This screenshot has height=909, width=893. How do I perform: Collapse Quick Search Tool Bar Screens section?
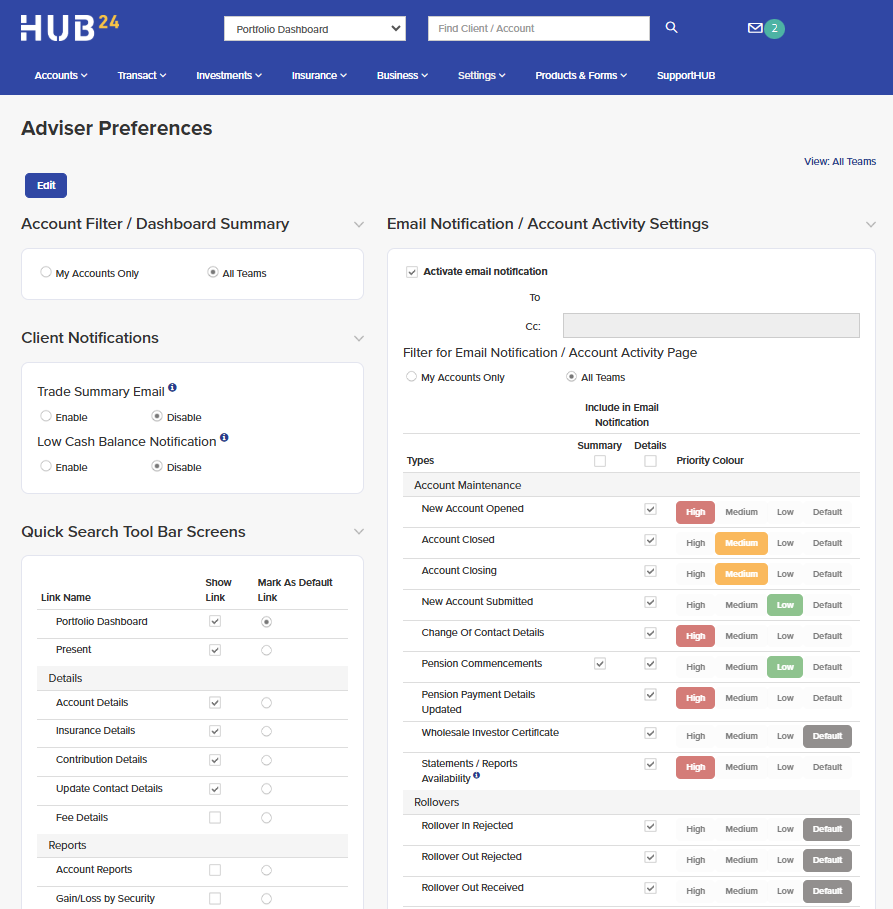point(359,532)
